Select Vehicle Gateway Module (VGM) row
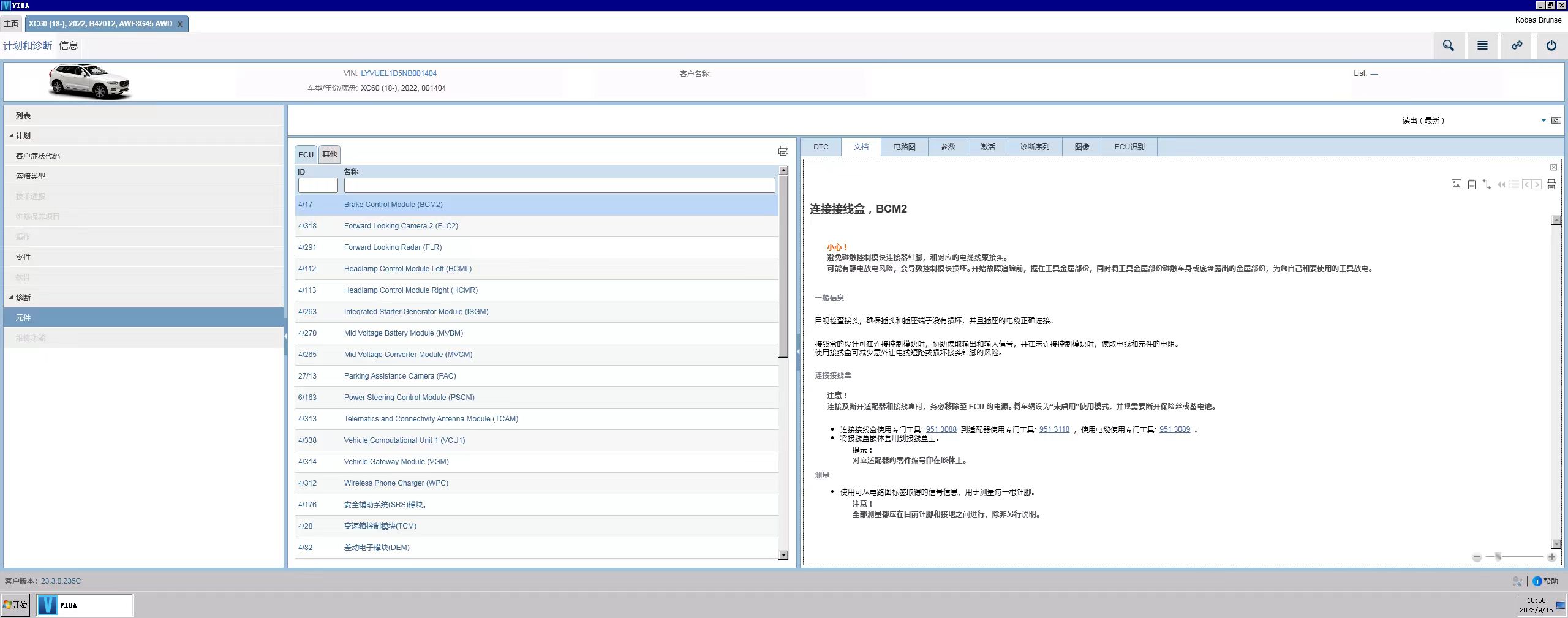 tap(396, 462)
